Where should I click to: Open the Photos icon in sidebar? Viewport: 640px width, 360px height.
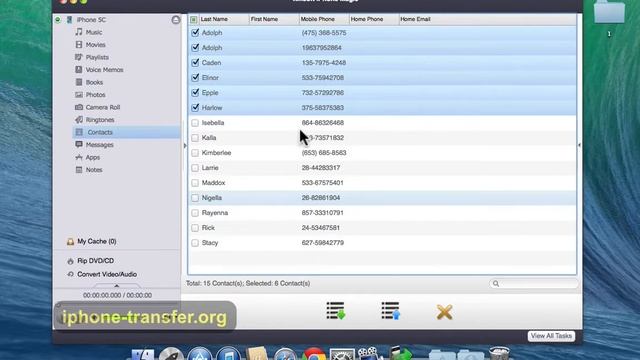[x=79, y=95]
